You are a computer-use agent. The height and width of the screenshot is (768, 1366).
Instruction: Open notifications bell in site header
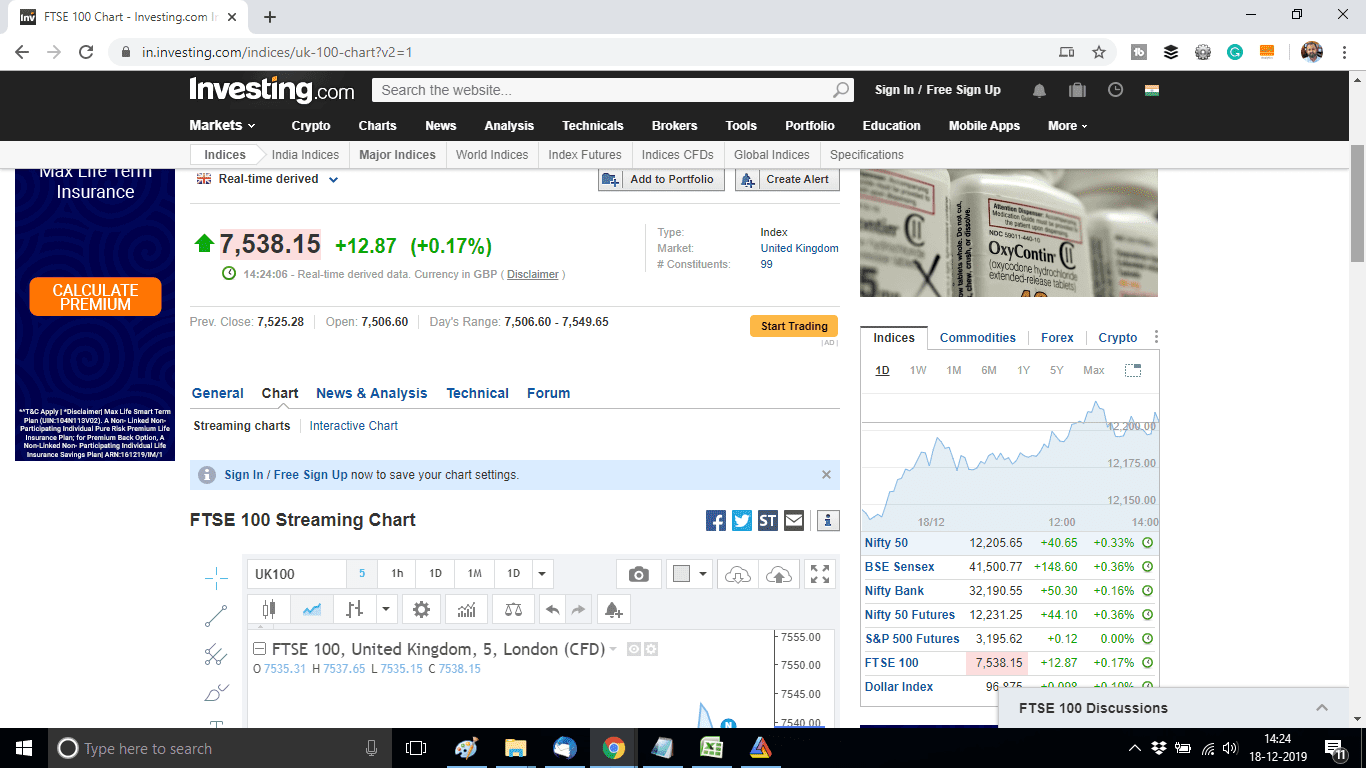pos(1040,90)
